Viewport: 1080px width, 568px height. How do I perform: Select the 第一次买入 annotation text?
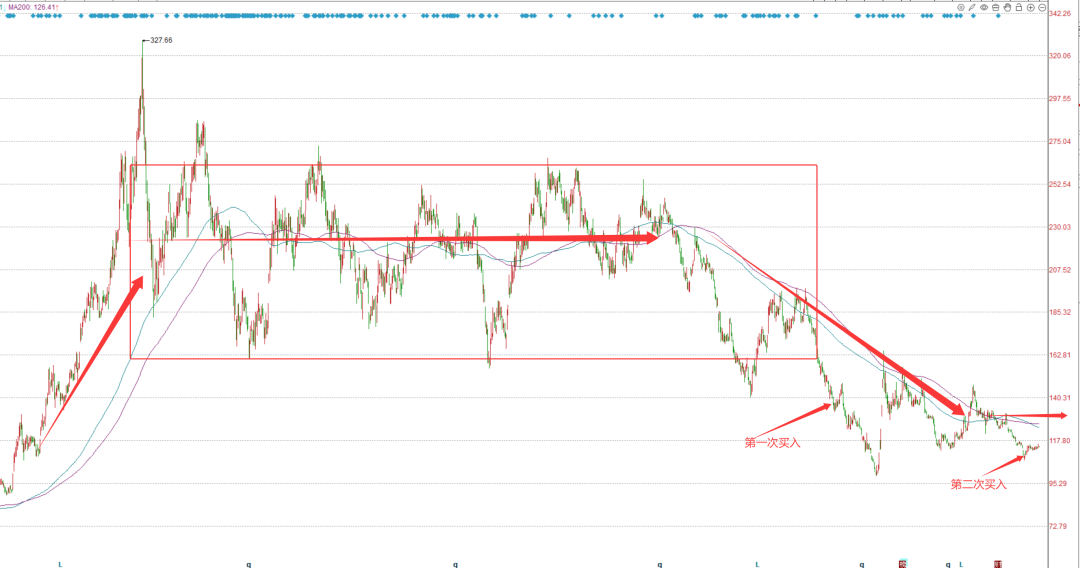coord(772,443)
